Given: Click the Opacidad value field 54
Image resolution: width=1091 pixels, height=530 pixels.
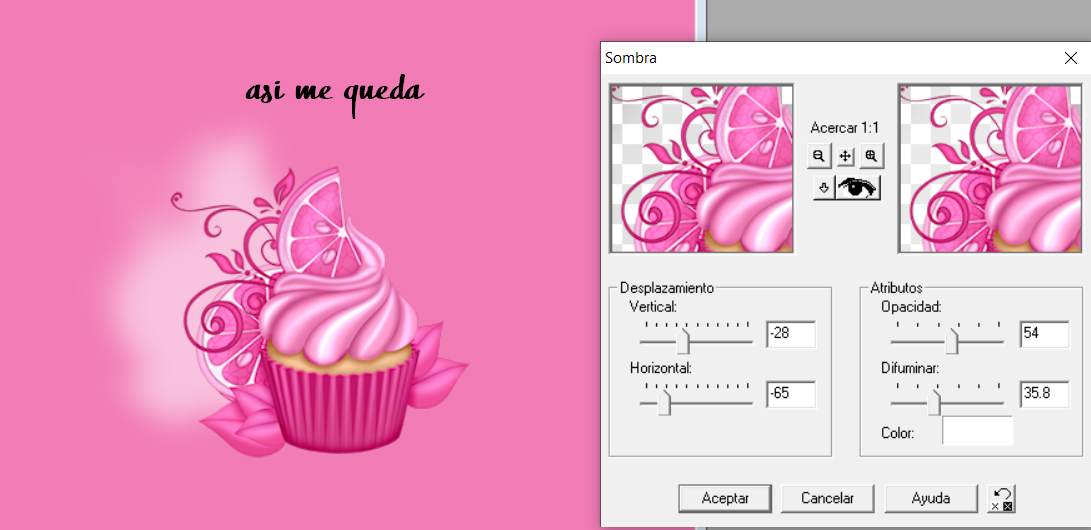Looking at the screenshot, I should point(1044,335).
